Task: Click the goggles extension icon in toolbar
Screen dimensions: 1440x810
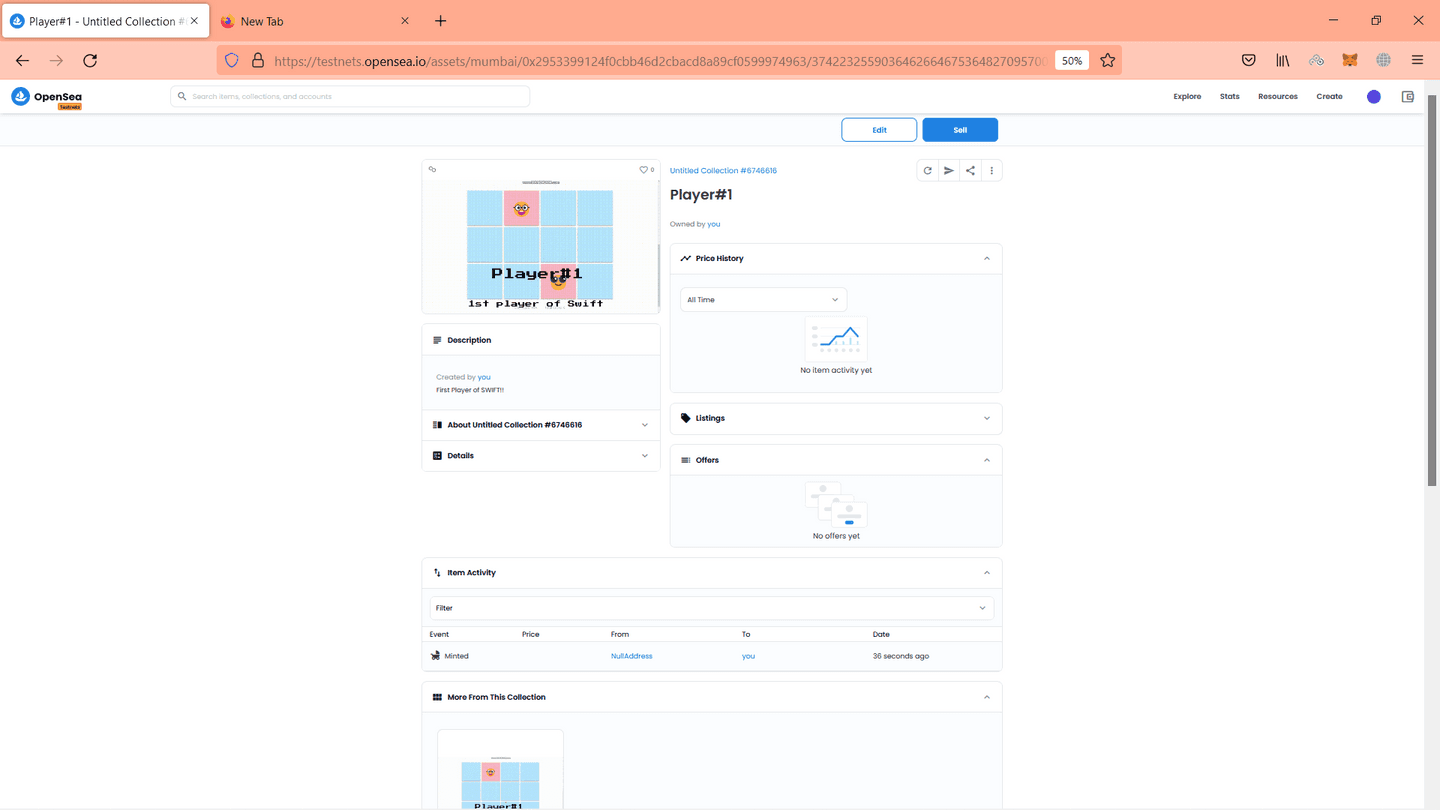Action: click(1316, 61)
